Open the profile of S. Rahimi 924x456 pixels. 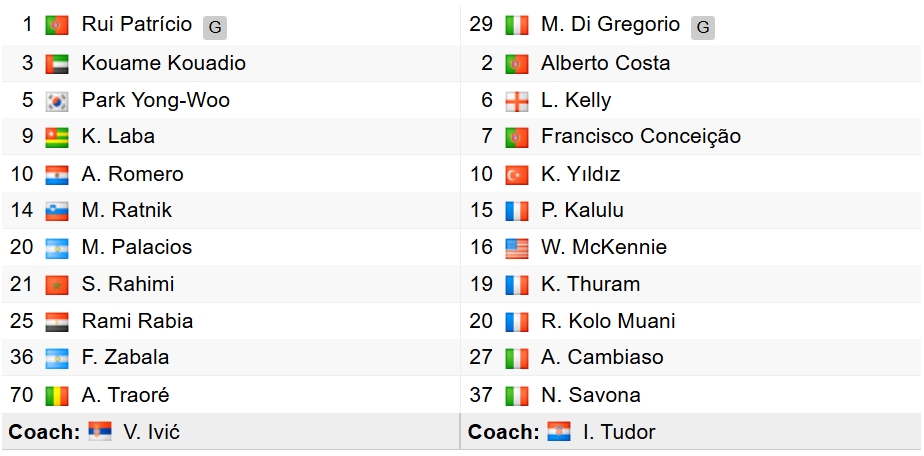pyautogui.click(x=128, y=284)
